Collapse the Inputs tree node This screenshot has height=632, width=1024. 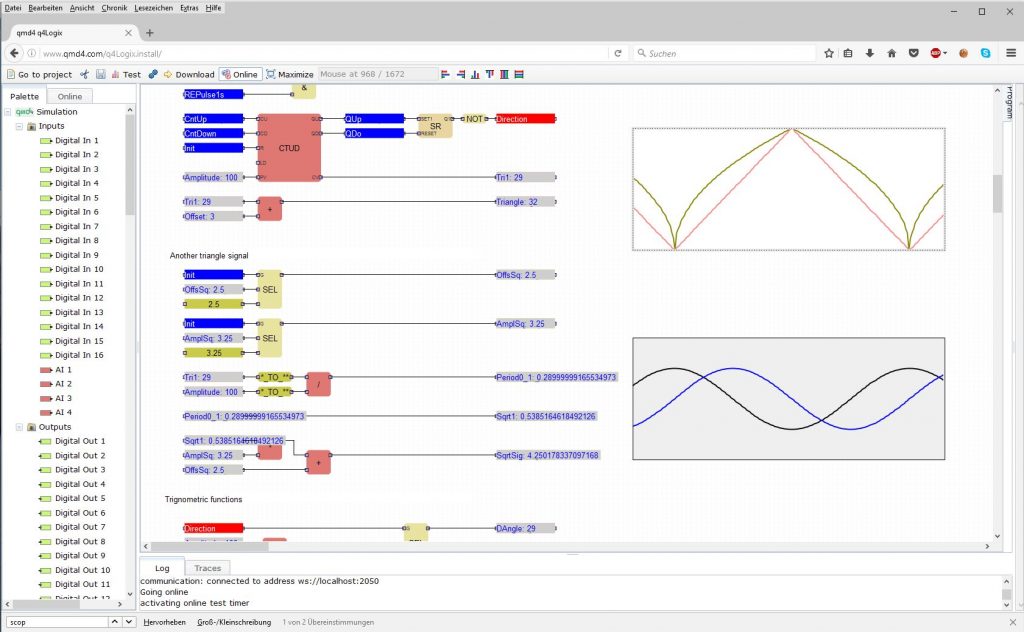(x=19, y=126)
